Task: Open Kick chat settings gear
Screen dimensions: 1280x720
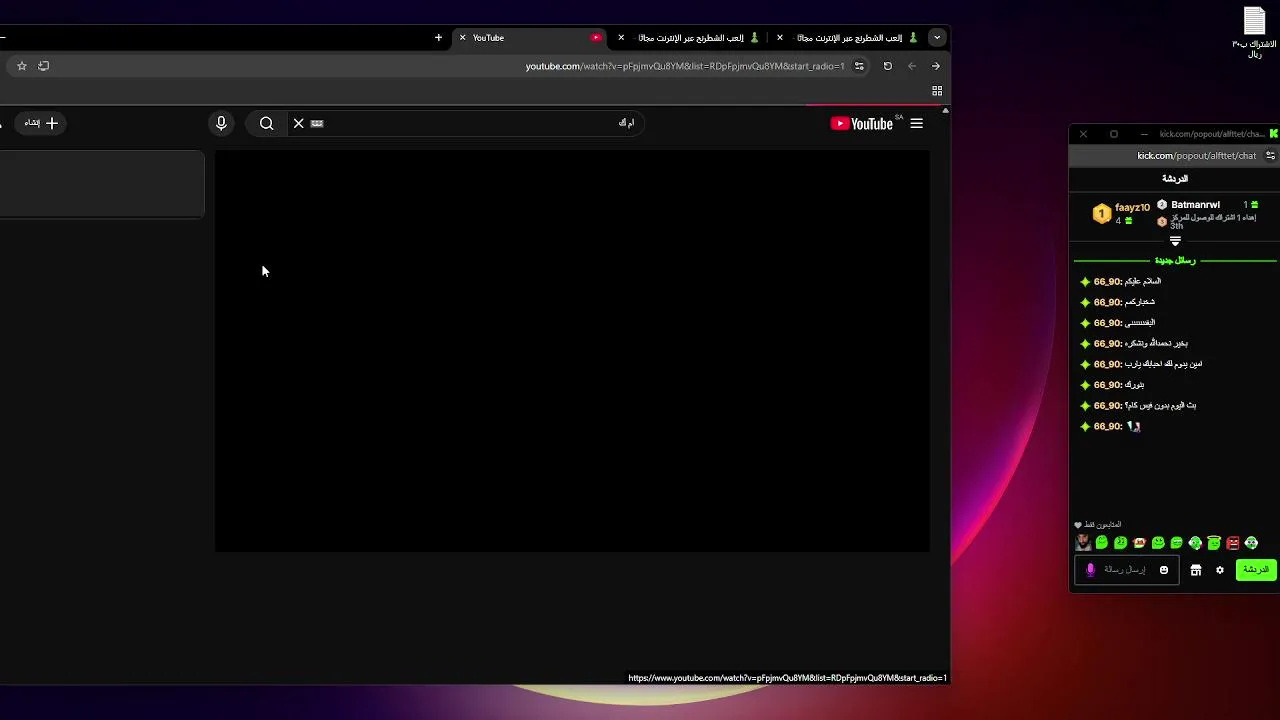Action: click(x=1219, y=570)
